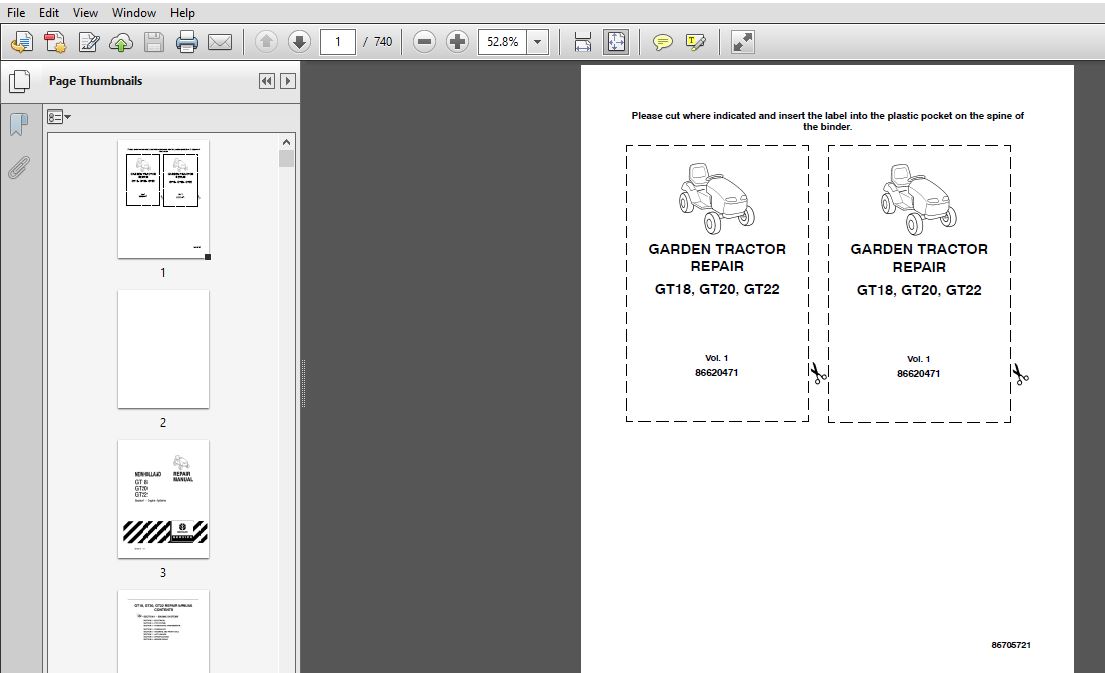This screenshot has height=673, width=1105.
Task: Open the Help menu
Action: click(182, 13)
